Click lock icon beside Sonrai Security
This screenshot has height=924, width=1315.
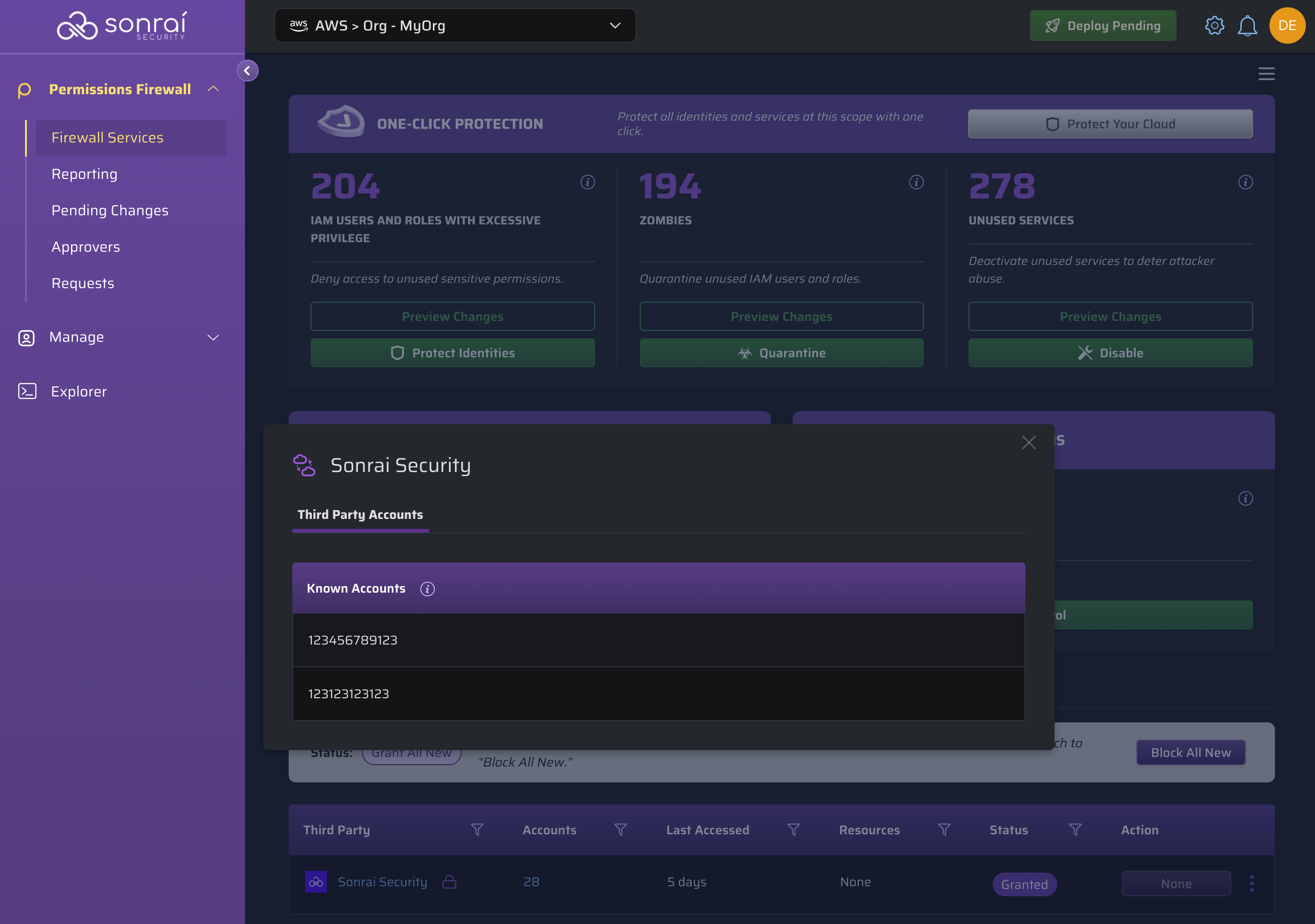coord(449,882)
